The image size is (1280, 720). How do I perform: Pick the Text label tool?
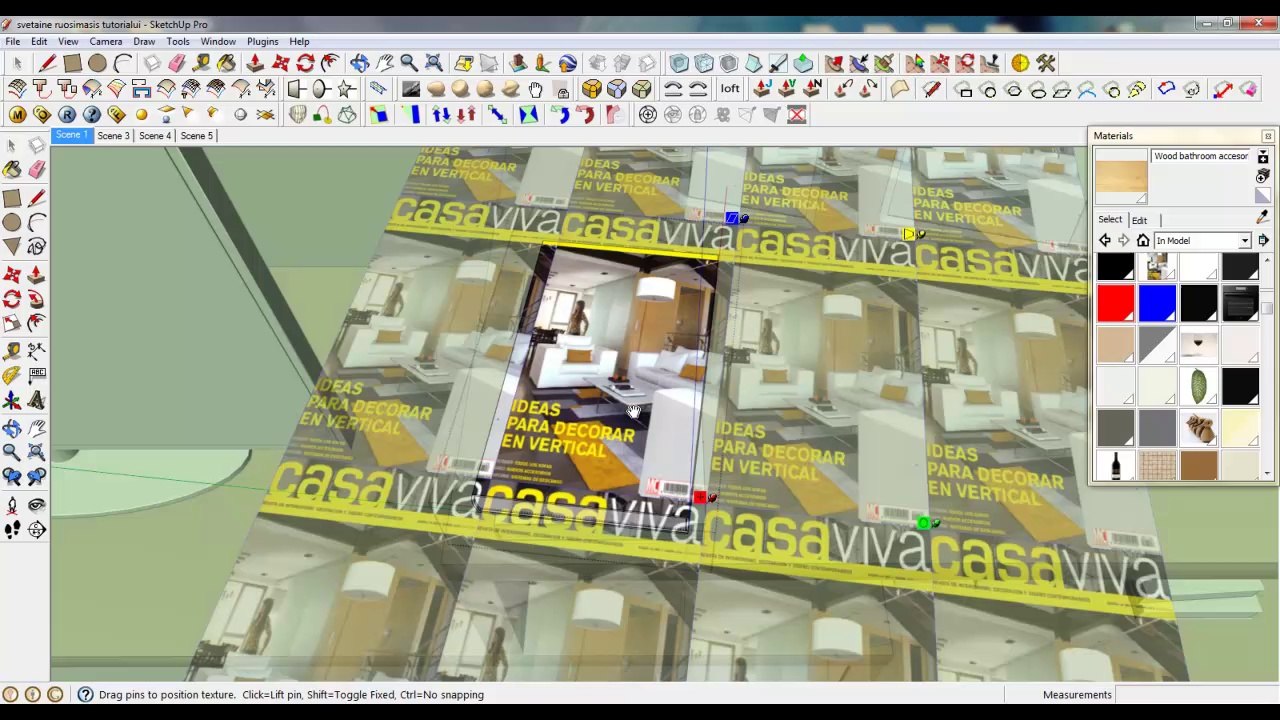coord(36,374)
